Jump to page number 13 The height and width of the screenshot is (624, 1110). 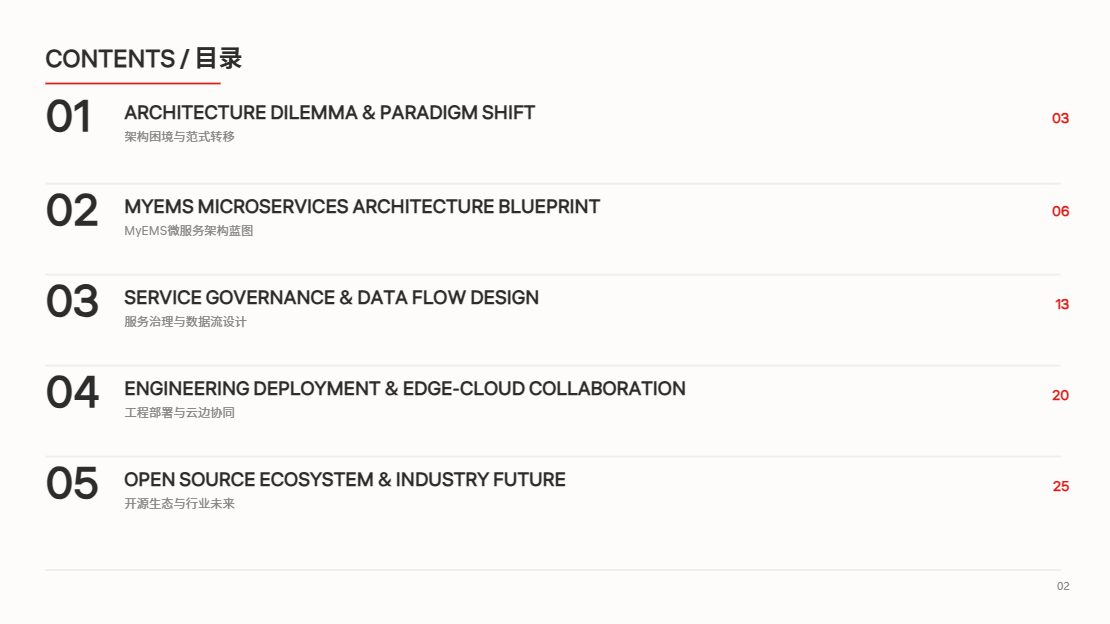pos(1061,305)
